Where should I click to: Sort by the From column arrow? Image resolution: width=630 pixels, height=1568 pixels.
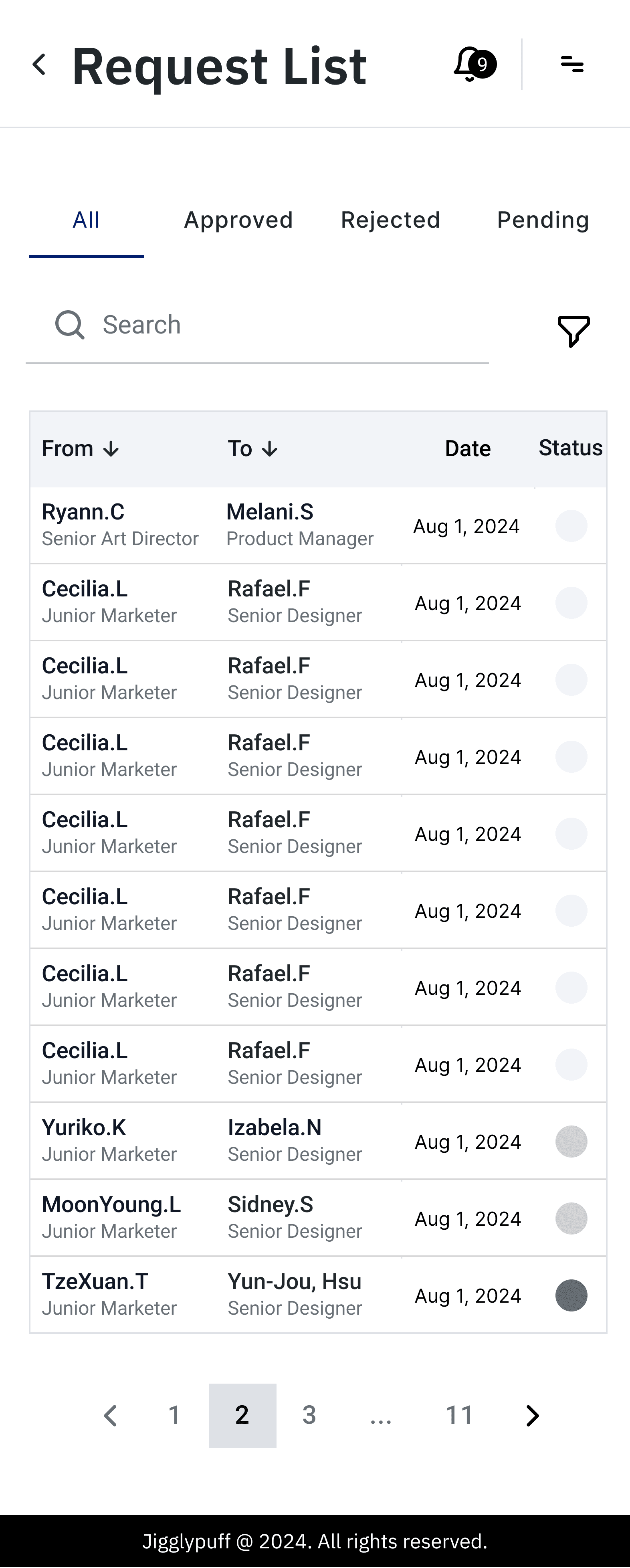tap(111, 449)
